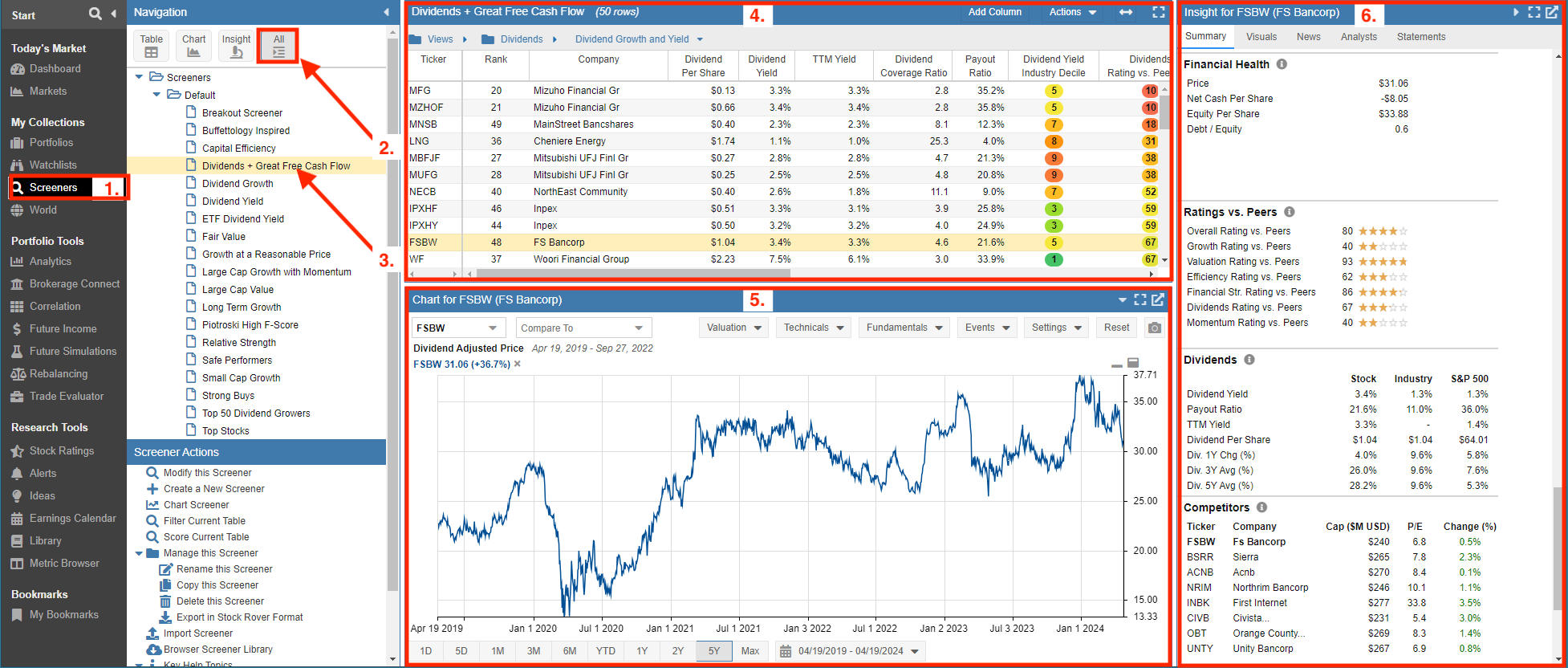Click the Dividend Yield column header

point(766,66)
